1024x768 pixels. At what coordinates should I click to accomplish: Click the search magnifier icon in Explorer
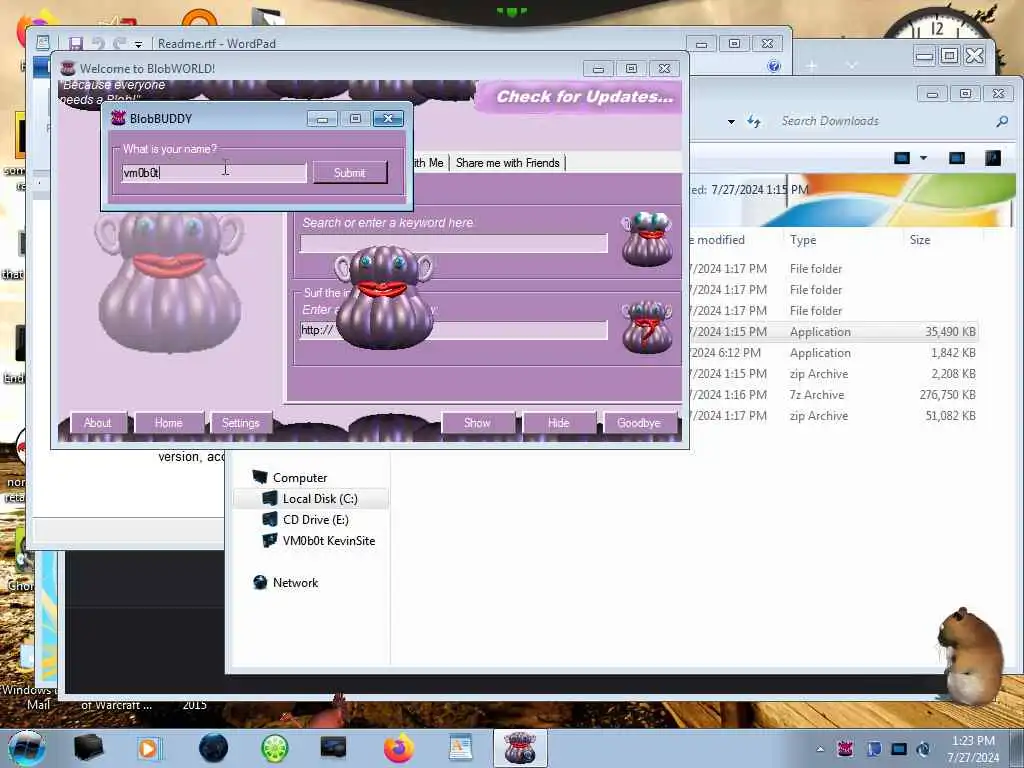point(1002,121)
